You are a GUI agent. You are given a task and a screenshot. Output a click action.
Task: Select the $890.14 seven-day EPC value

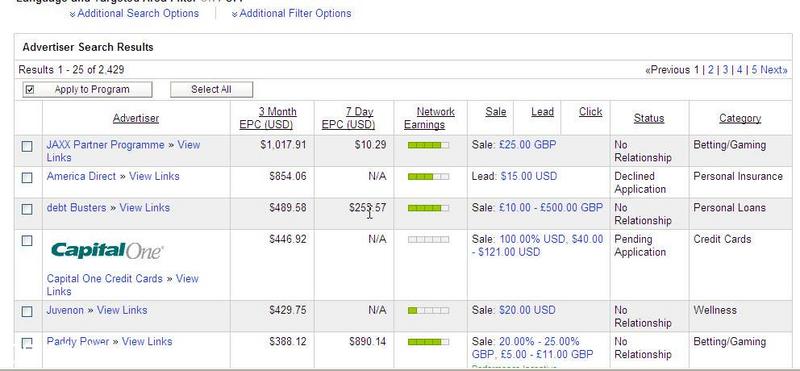click(x=368, y=341)
